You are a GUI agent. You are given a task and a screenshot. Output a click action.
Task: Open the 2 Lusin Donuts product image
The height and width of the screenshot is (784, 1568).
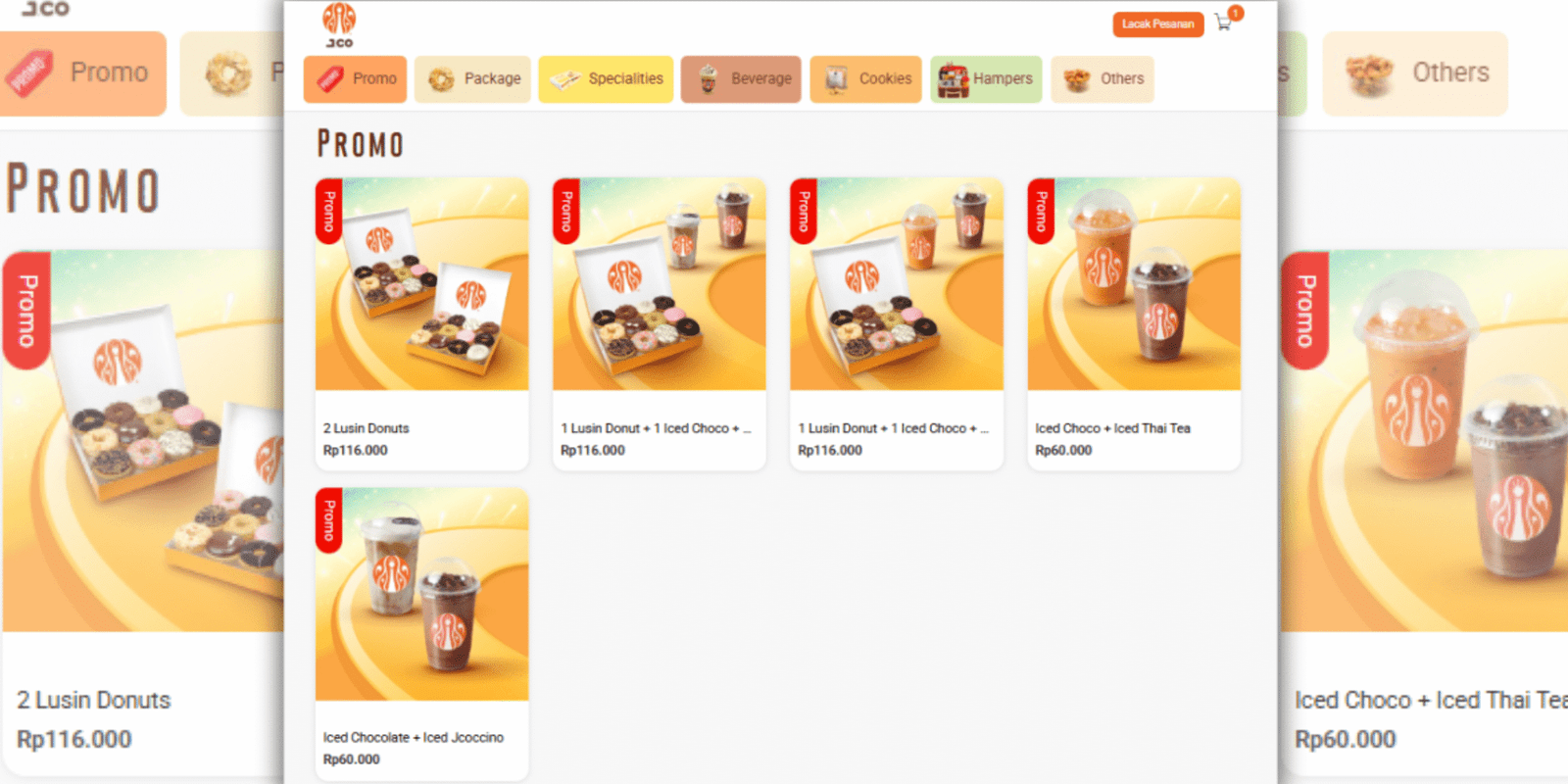coord(421,284)
